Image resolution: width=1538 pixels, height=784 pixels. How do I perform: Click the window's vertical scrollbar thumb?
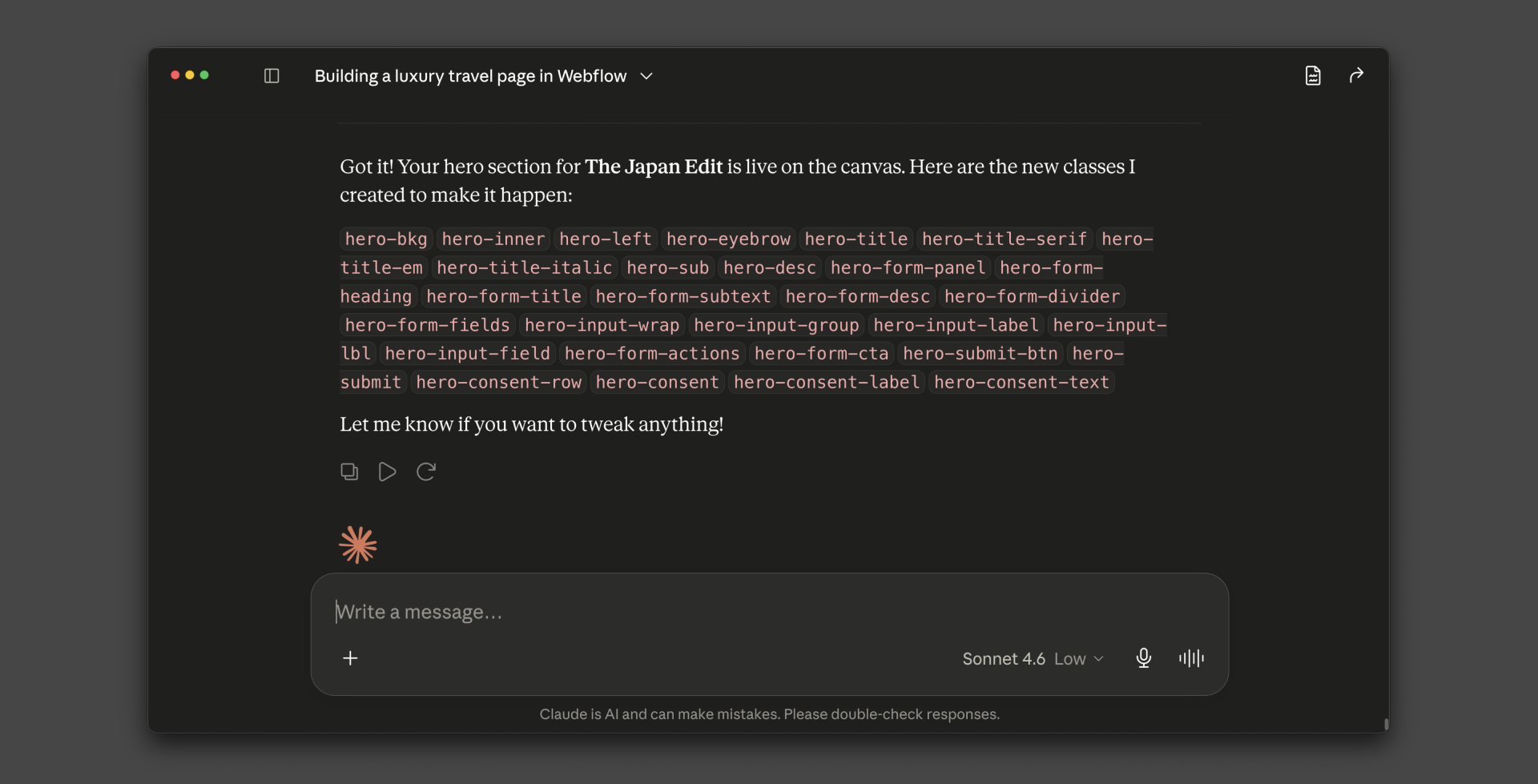click(x=1386, y=724)
